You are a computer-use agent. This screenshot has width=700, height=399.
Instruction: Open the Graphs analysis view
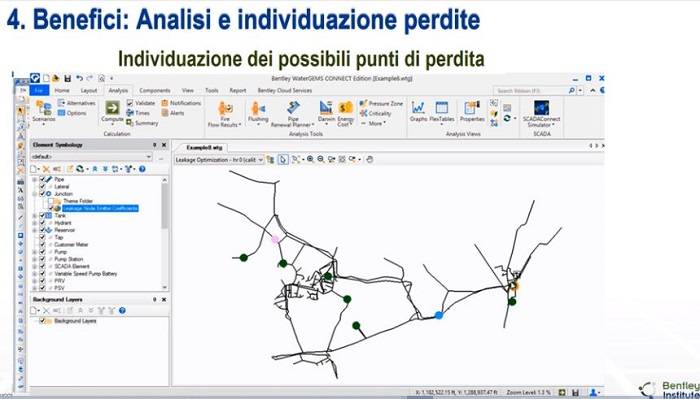click(x=418, y=112)
